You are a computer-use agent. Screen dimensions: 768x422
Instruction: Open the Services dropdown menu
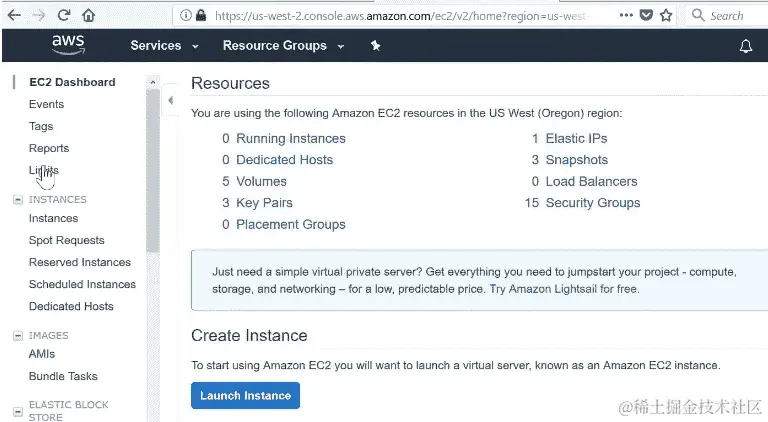165,46
